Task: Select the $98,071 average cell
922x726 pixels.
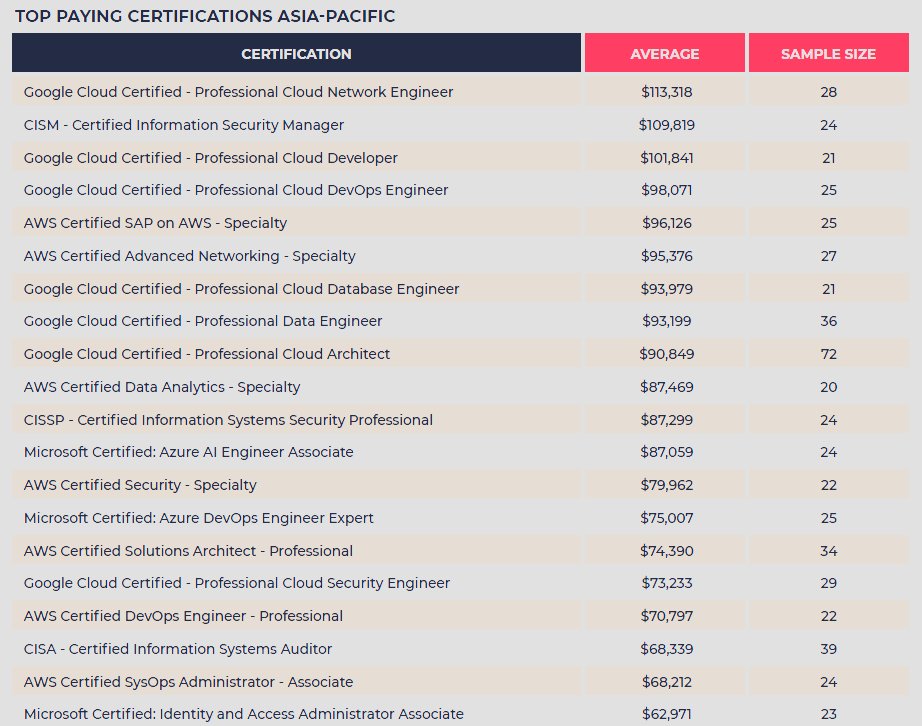Action: (x=667, y=190)
